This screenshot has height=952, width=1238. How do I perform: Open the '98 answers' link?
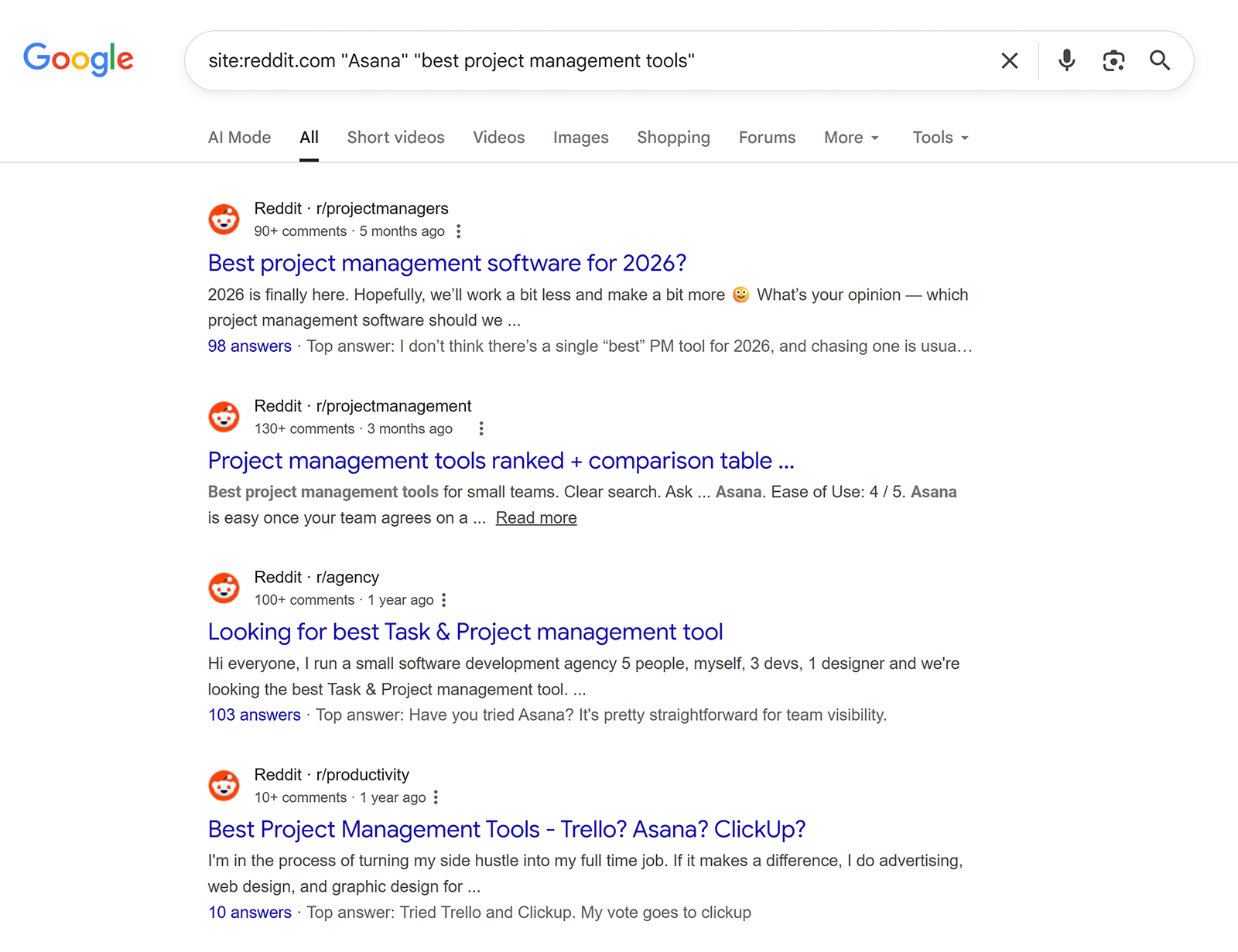[x=249, y=346]
